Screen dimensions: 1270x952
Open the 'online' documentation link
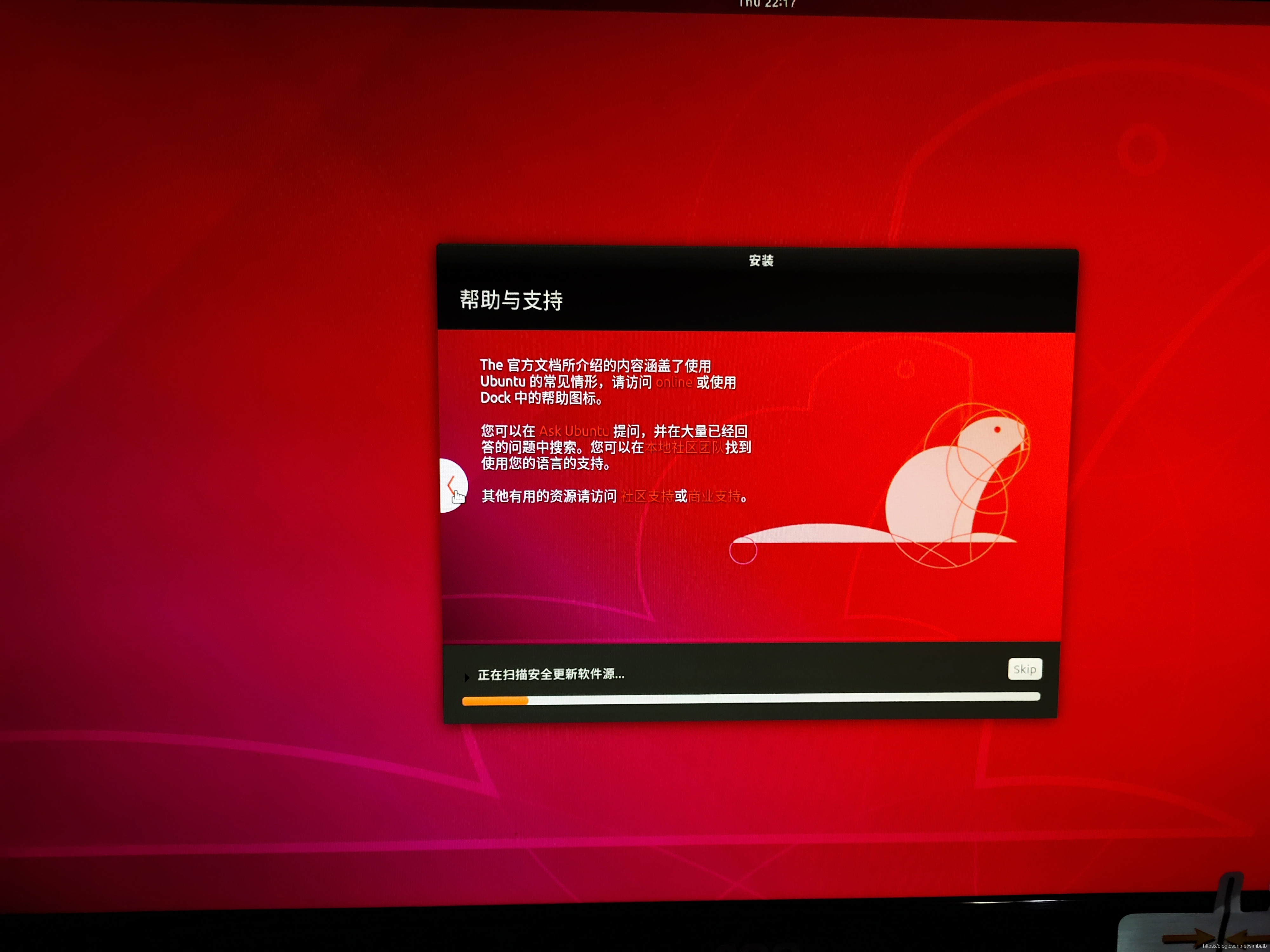[674, 382]
